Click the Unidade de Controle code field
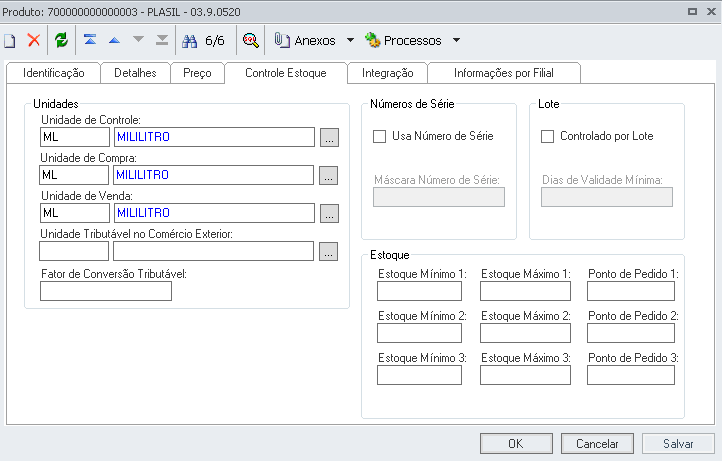This screenshot has height=461, width=722. pos(75,137)
